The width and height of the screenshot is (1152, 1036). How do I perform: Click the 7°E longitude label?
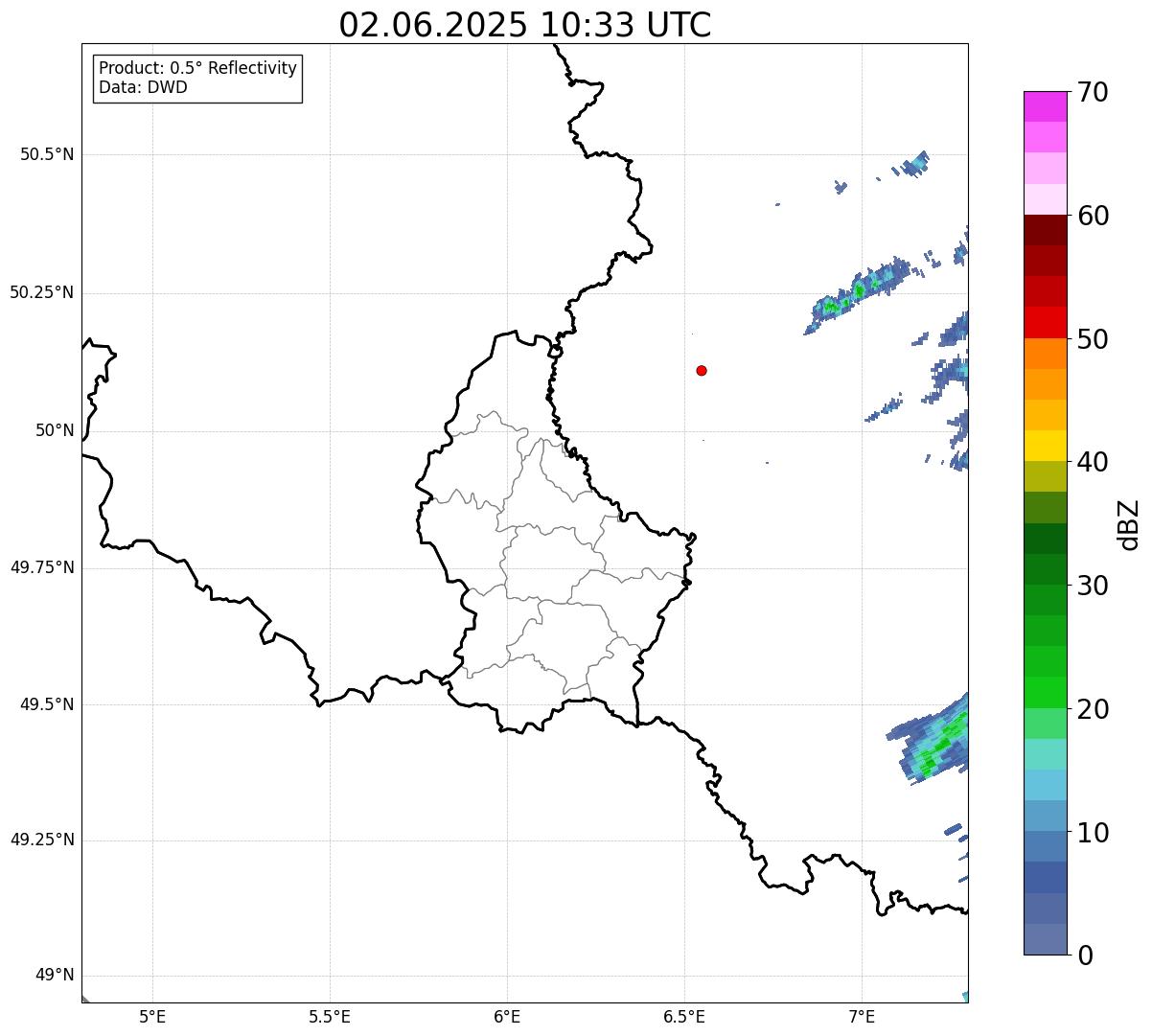pyautogui.click(x=862, y=1017)
